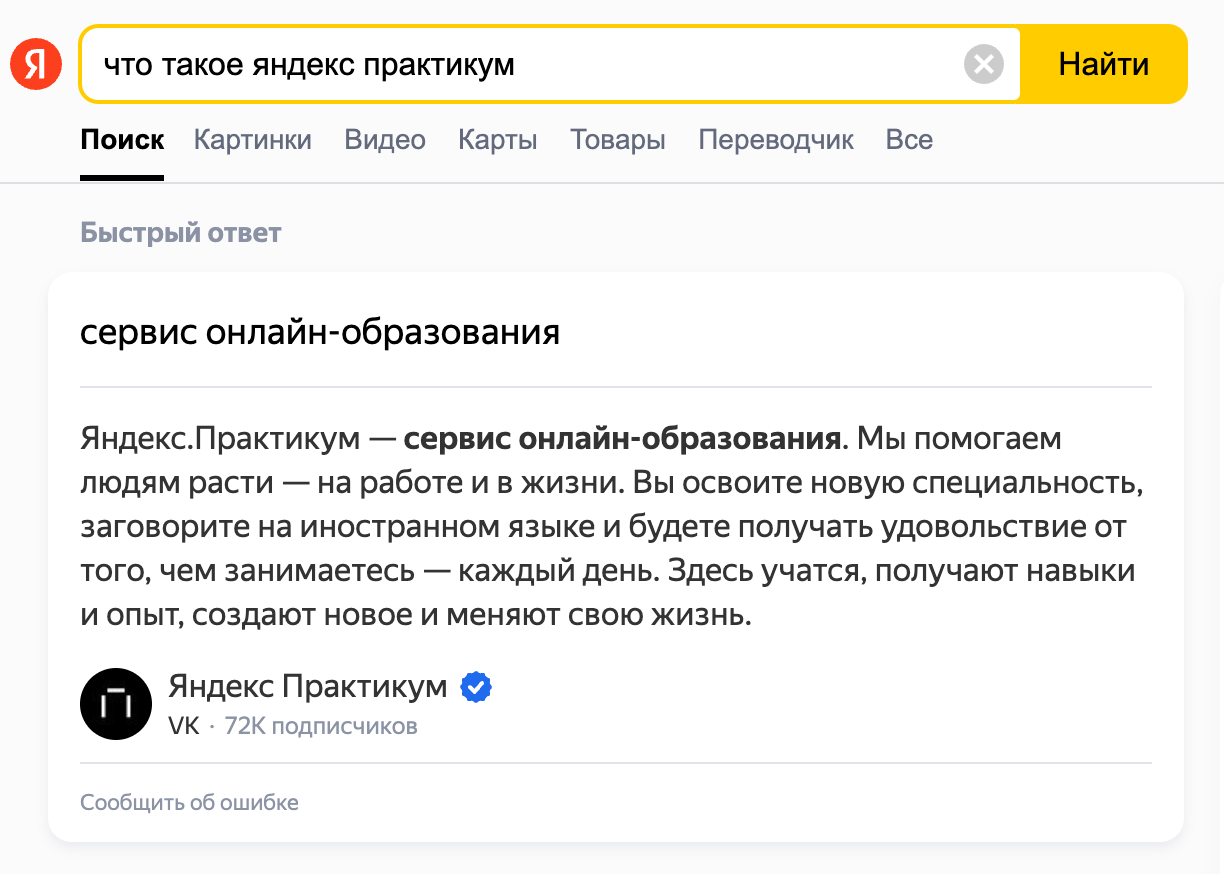Select the Картинки image search icon tab
Screen dimensions: 1224x874
tap(252, 139)
